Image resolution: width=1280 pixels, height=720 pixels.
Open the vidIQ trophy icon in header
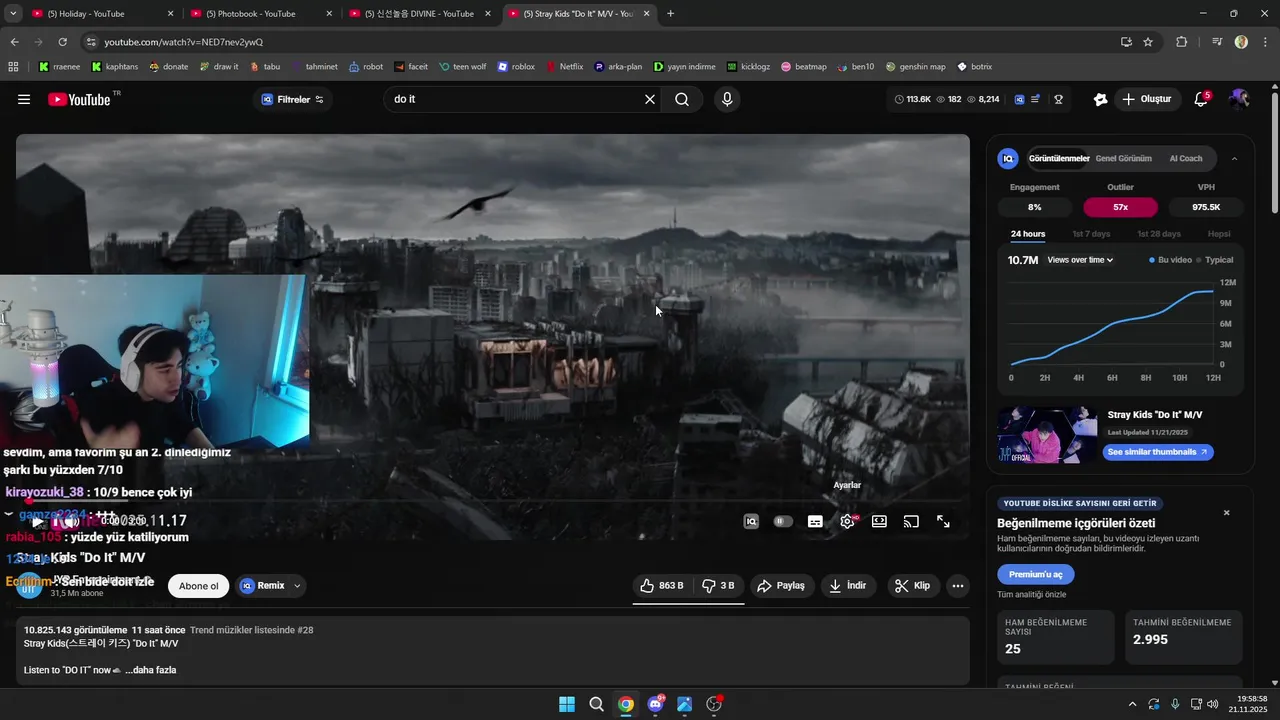(1058, 99)
